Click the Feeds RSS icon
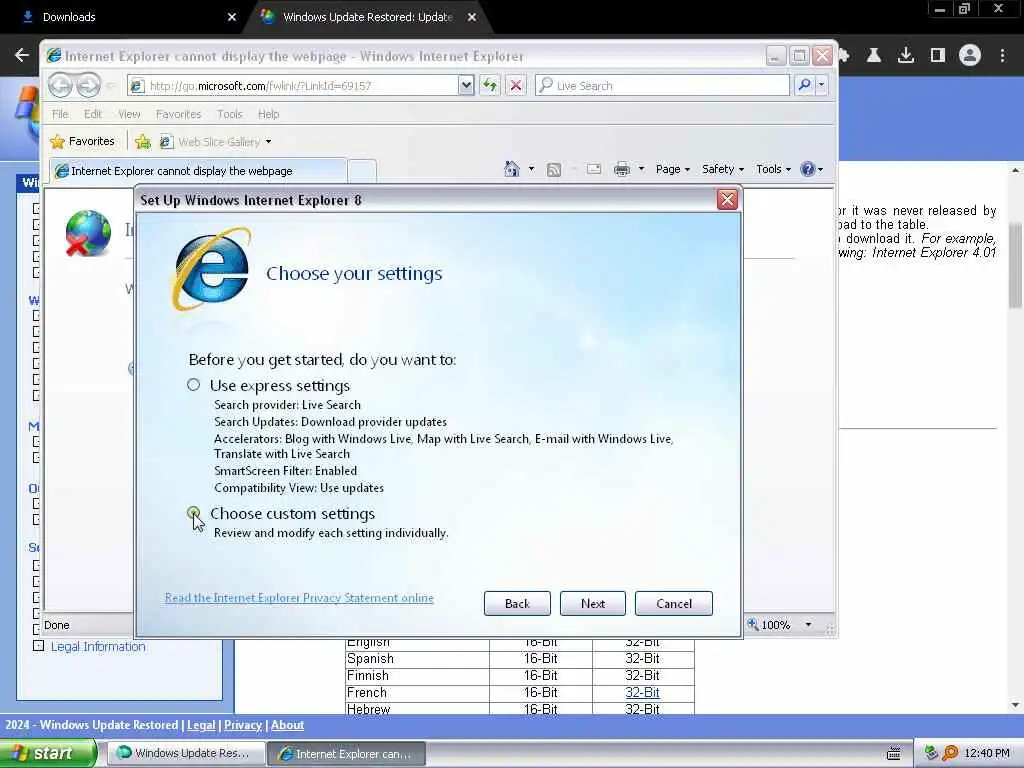The width and height of the screenshot is (1024, 768). coord(554,170)
